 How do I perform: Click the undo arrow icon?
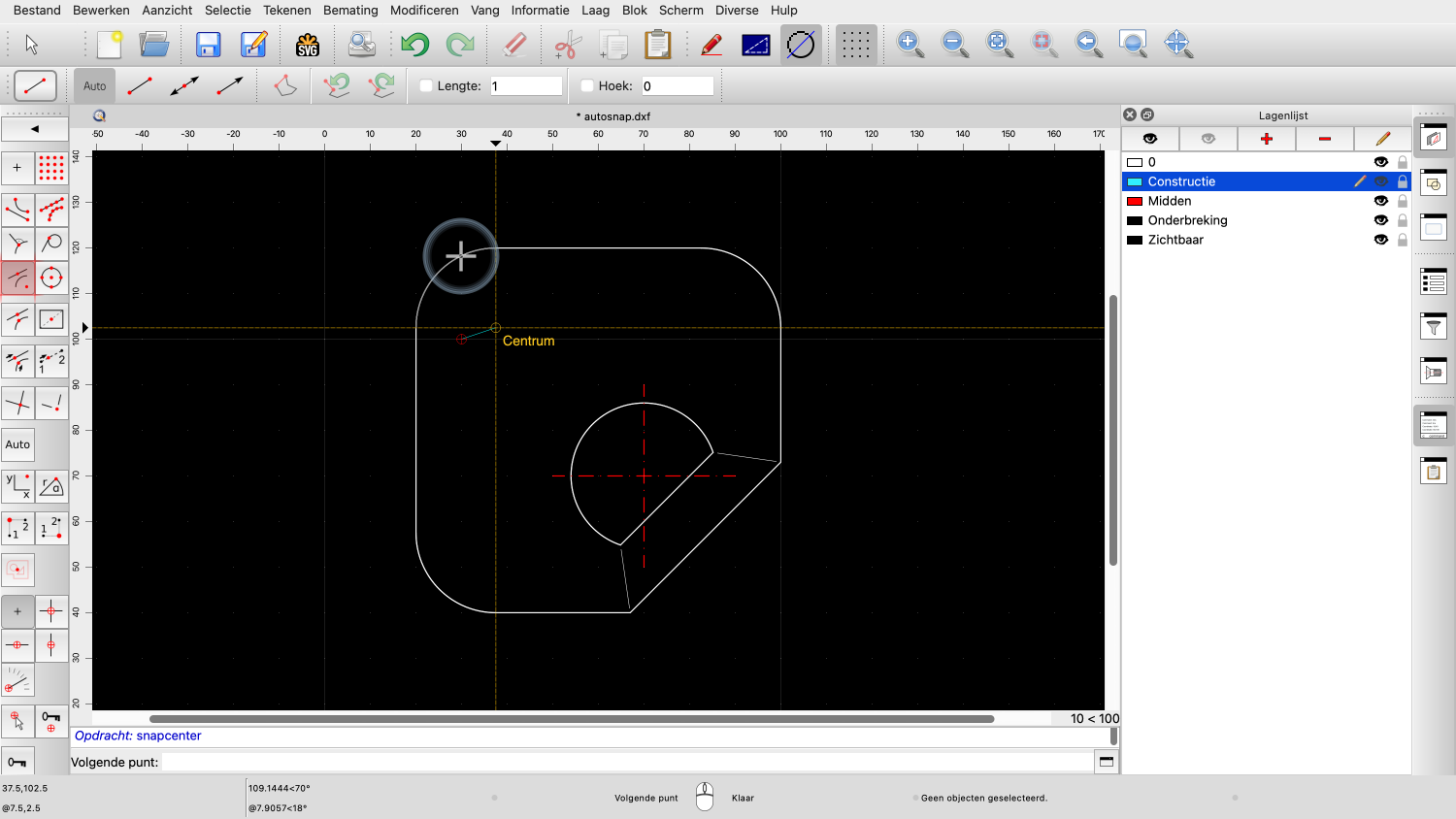414,45
